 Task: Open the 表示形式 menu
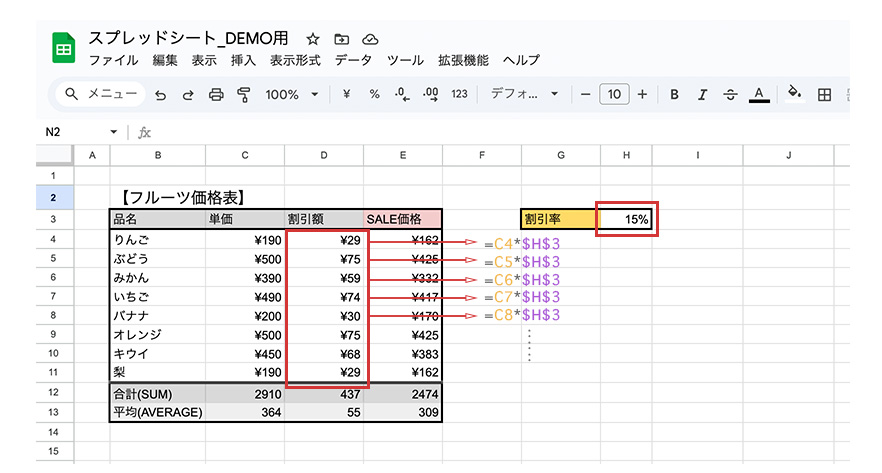295,60
